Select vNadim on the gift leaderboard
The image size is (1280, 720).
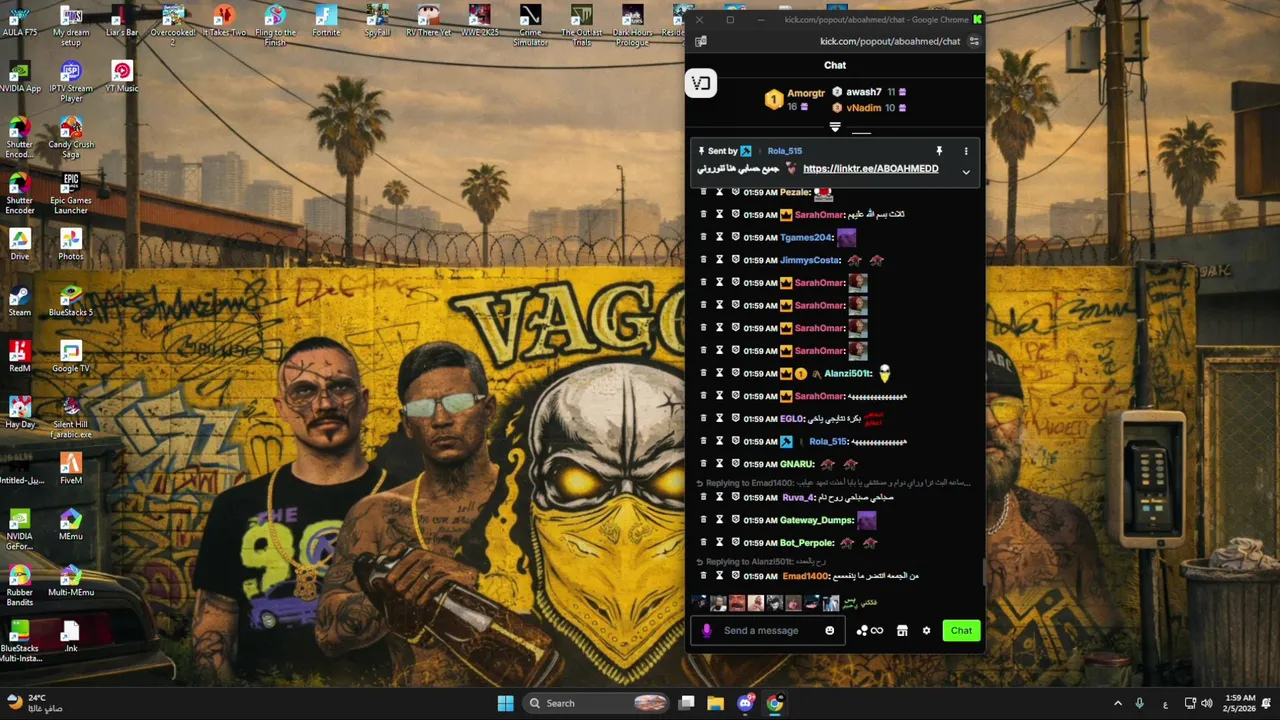[x=863, y=108]
